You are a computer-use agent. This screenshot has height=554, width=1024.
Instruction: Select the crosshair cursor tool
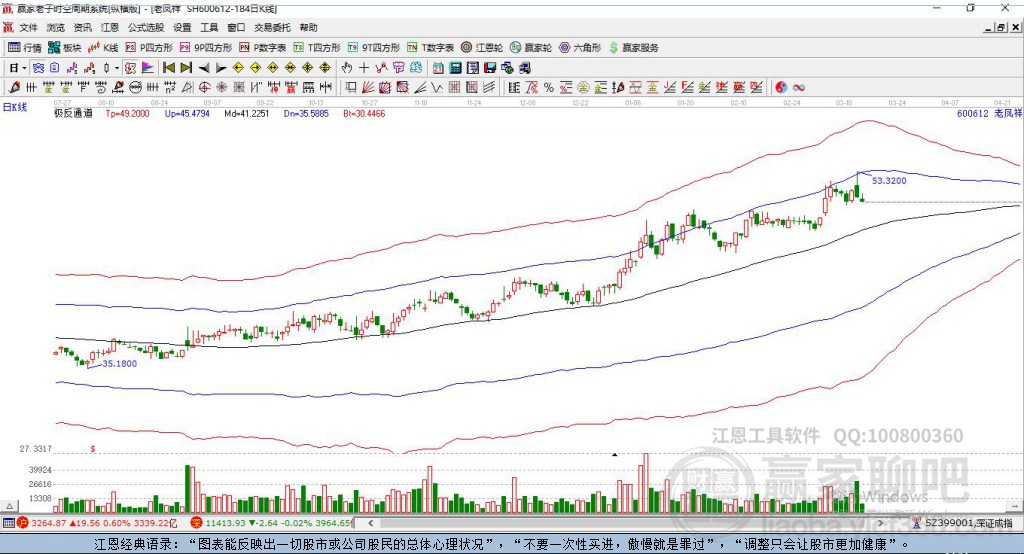364,68
